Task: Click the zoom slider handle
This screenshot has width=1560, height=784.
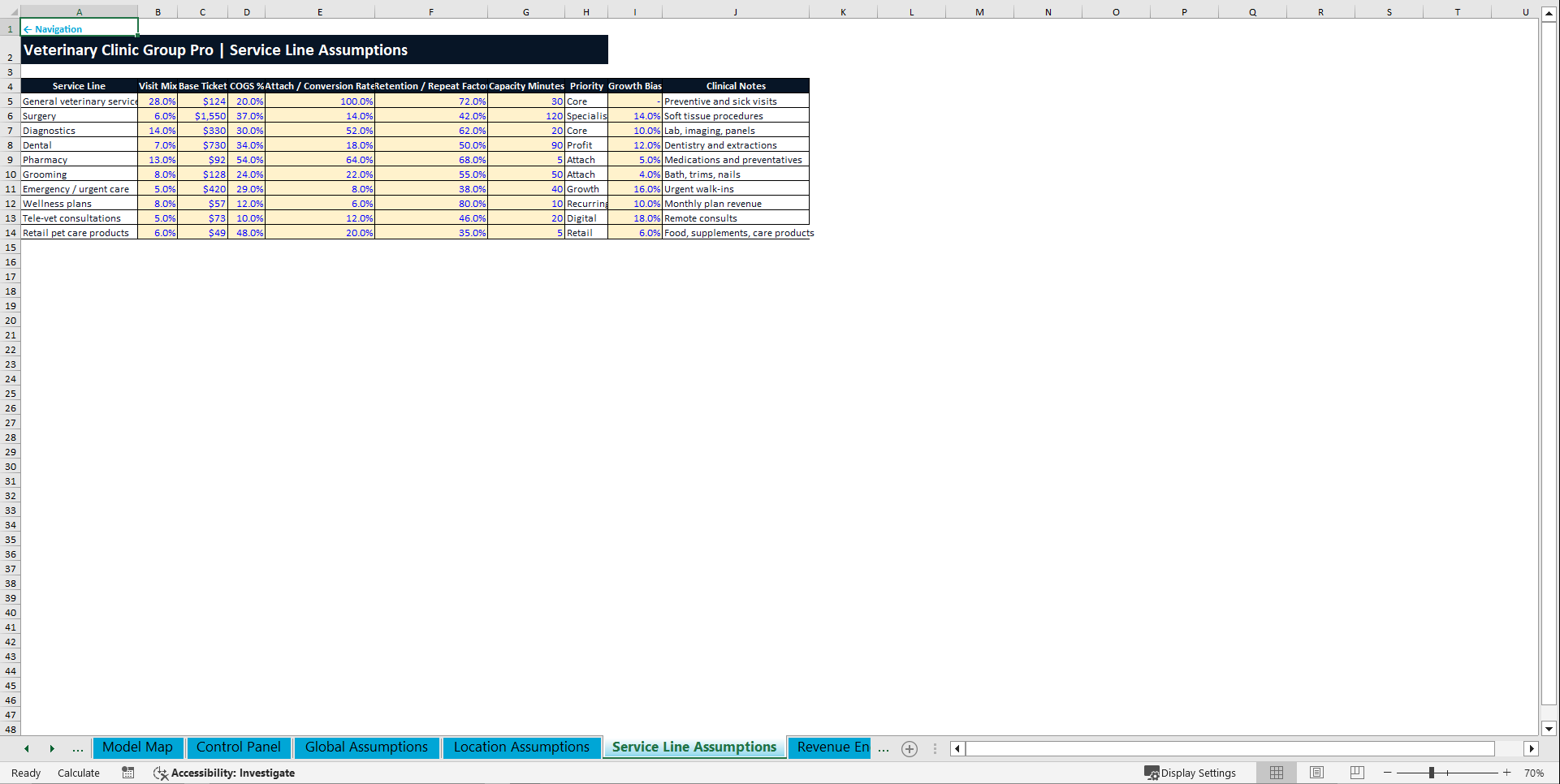Action: click(x=1432, y=773)
